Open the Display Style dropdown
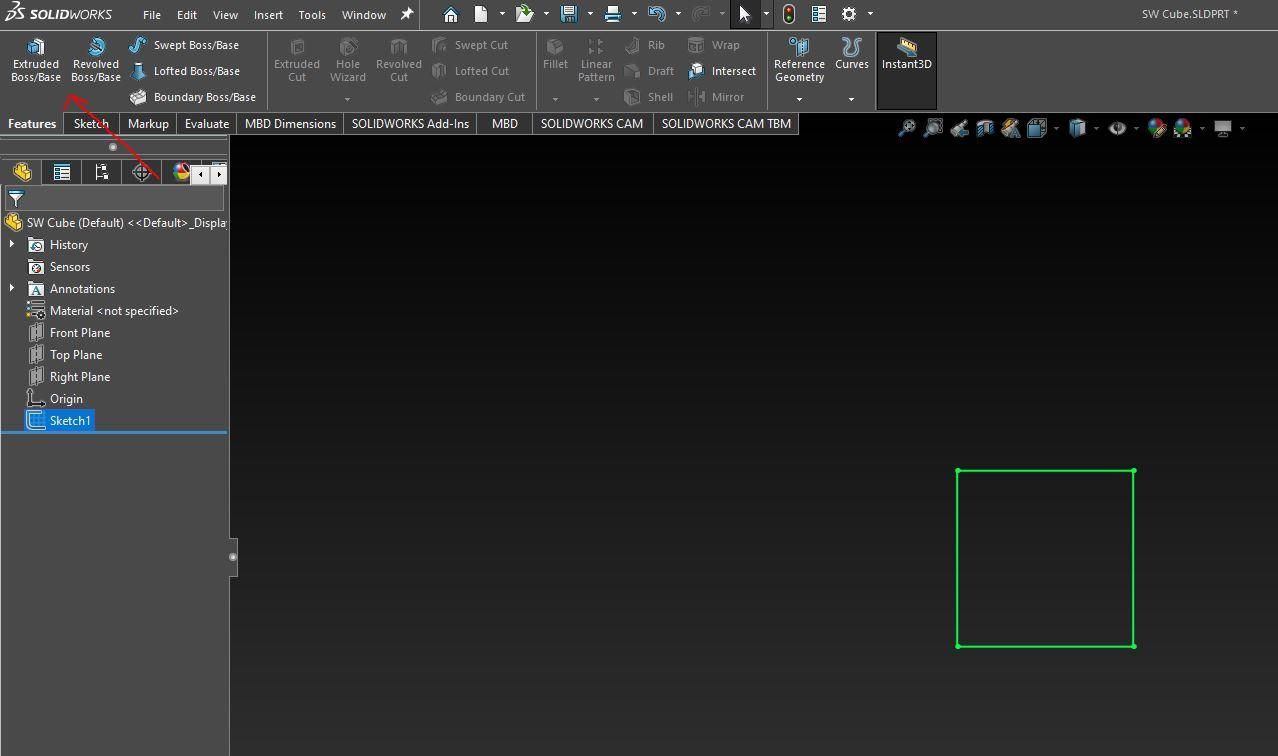1278x756 pixels. 1097,128
